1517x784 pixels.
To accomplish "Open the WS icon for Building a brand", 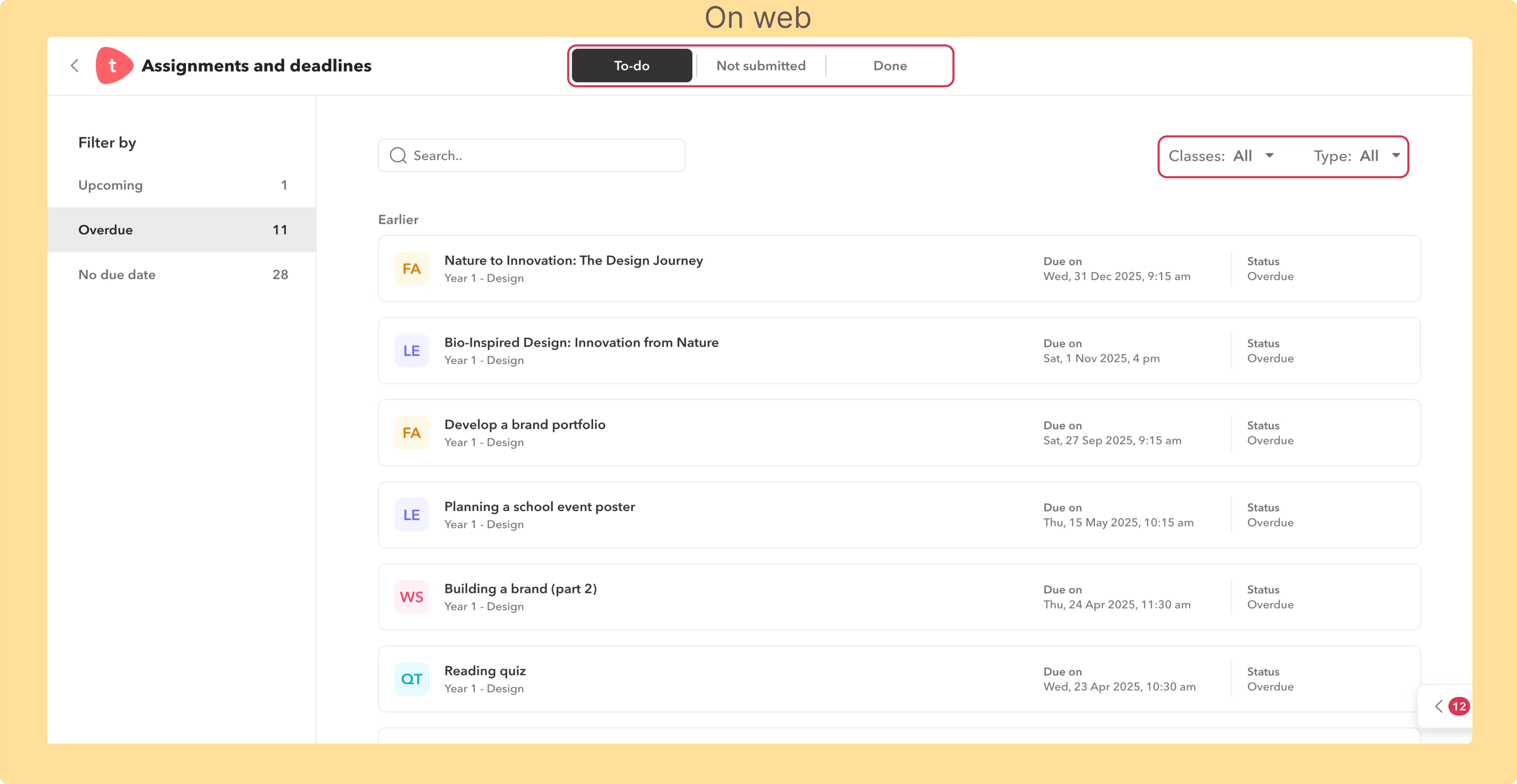I will pyautogui.click(x=412, y=597).
